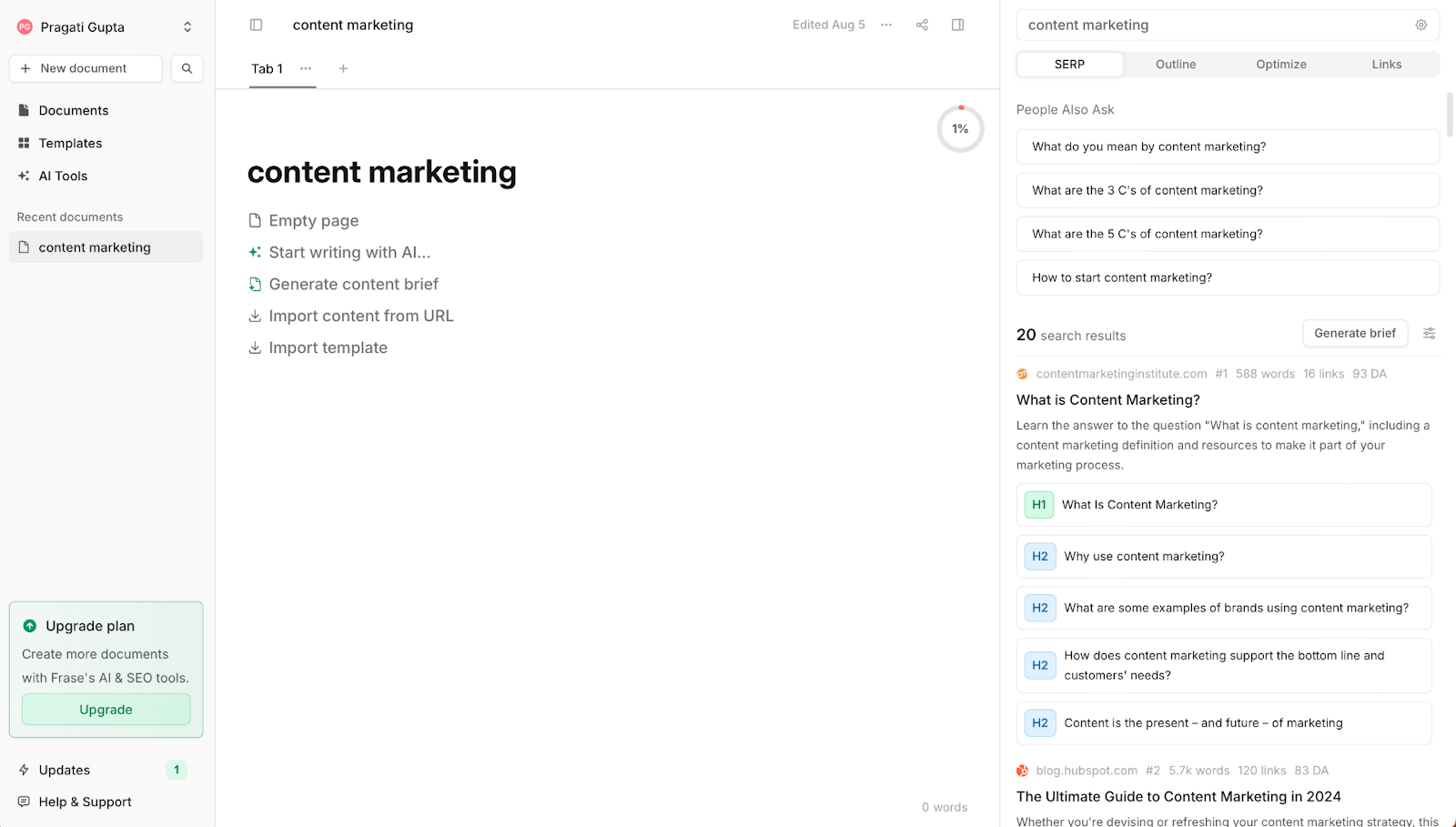Image resolution: width=1456 pixels, height=827 pixels.
Task: Open search result filters with the sliders icon
Action: [1428, 333]
